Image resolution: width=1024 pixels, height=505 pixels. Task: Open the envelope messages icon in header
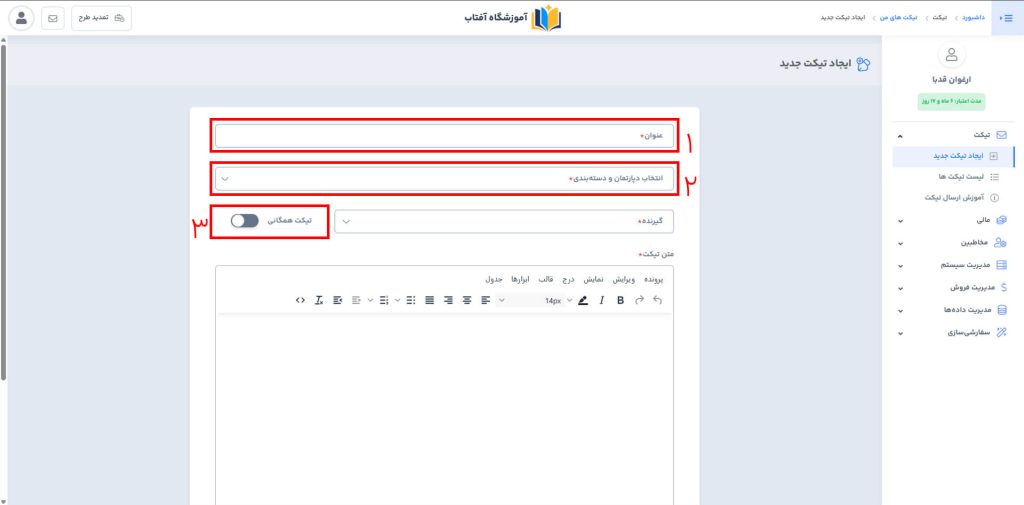coord(52,18)
